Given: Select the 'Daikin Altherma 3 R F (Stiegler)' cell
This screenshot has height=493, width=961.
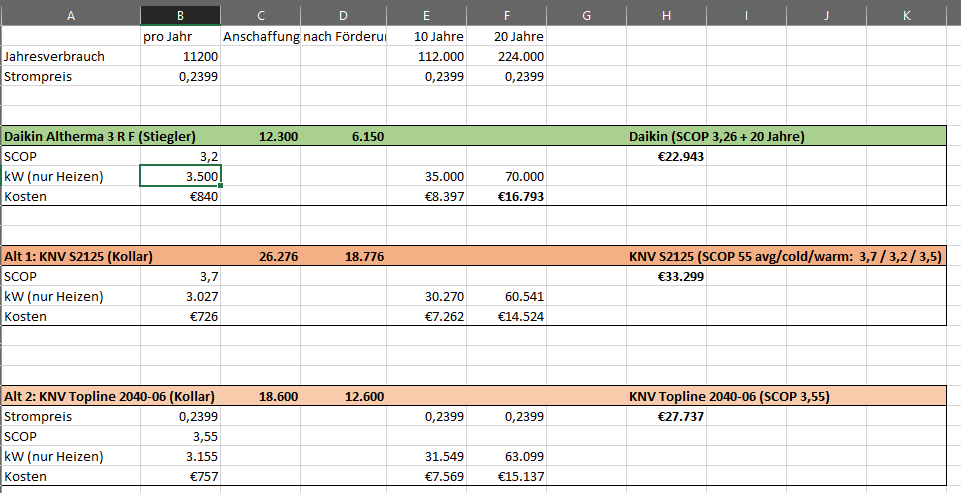Looking at the screenshot, I should click(x=70, y=136).
